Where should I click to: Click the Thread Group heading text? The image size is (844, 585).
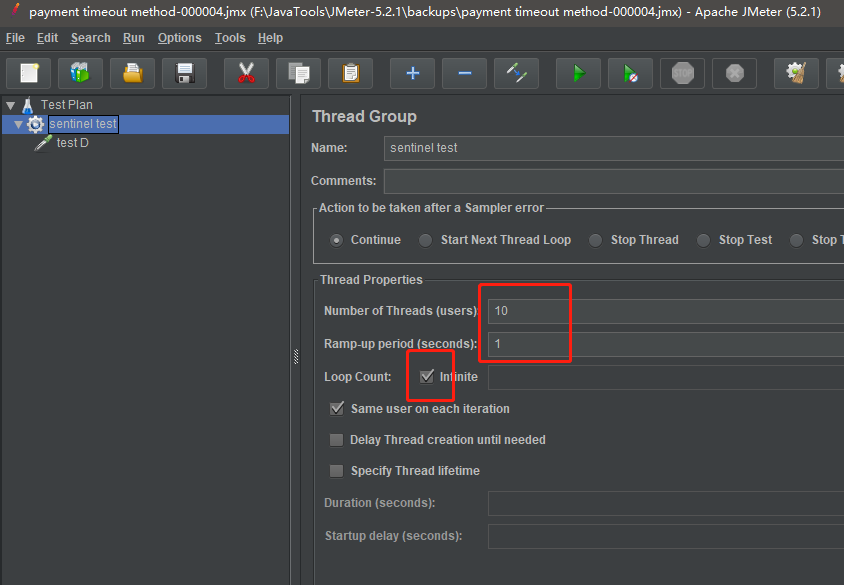(x=364, y=117)
